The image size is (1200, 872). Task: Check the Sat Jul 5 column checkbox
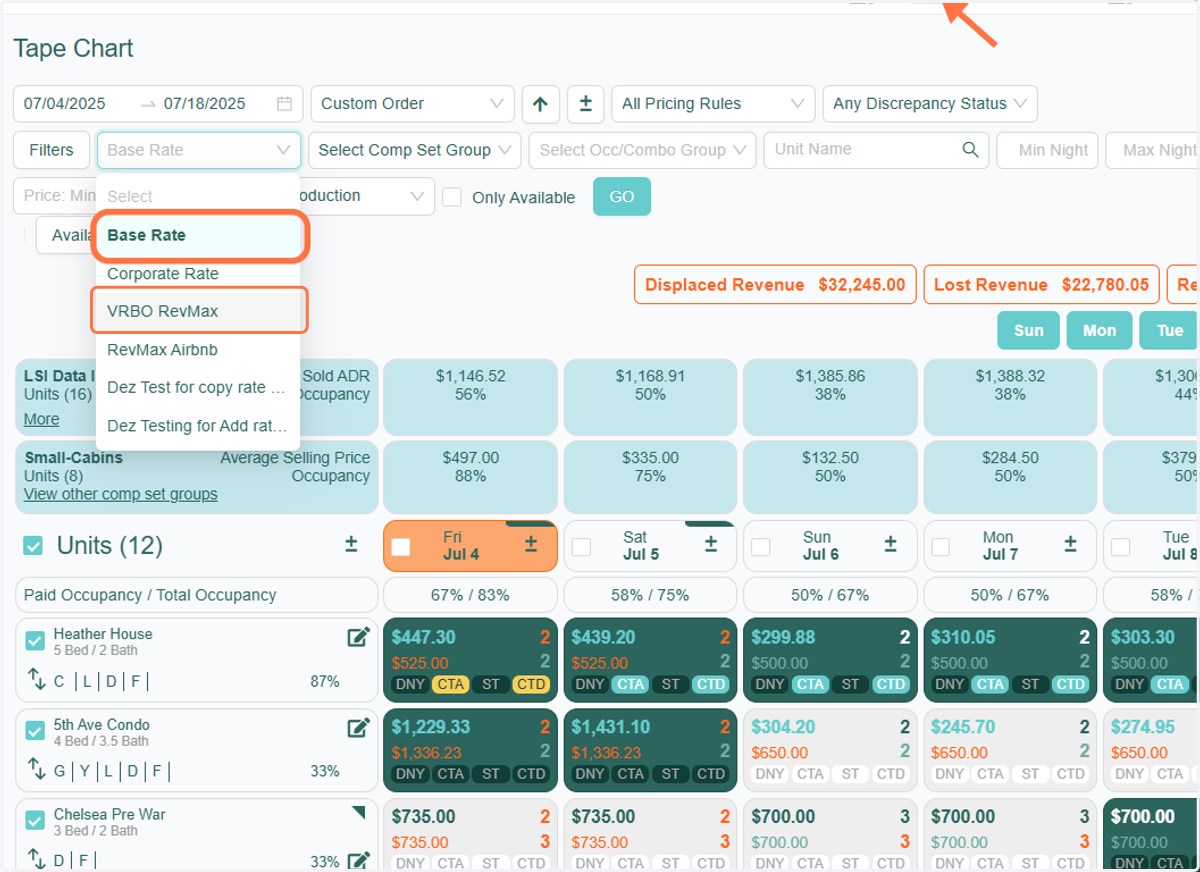[x=581, y=547]
